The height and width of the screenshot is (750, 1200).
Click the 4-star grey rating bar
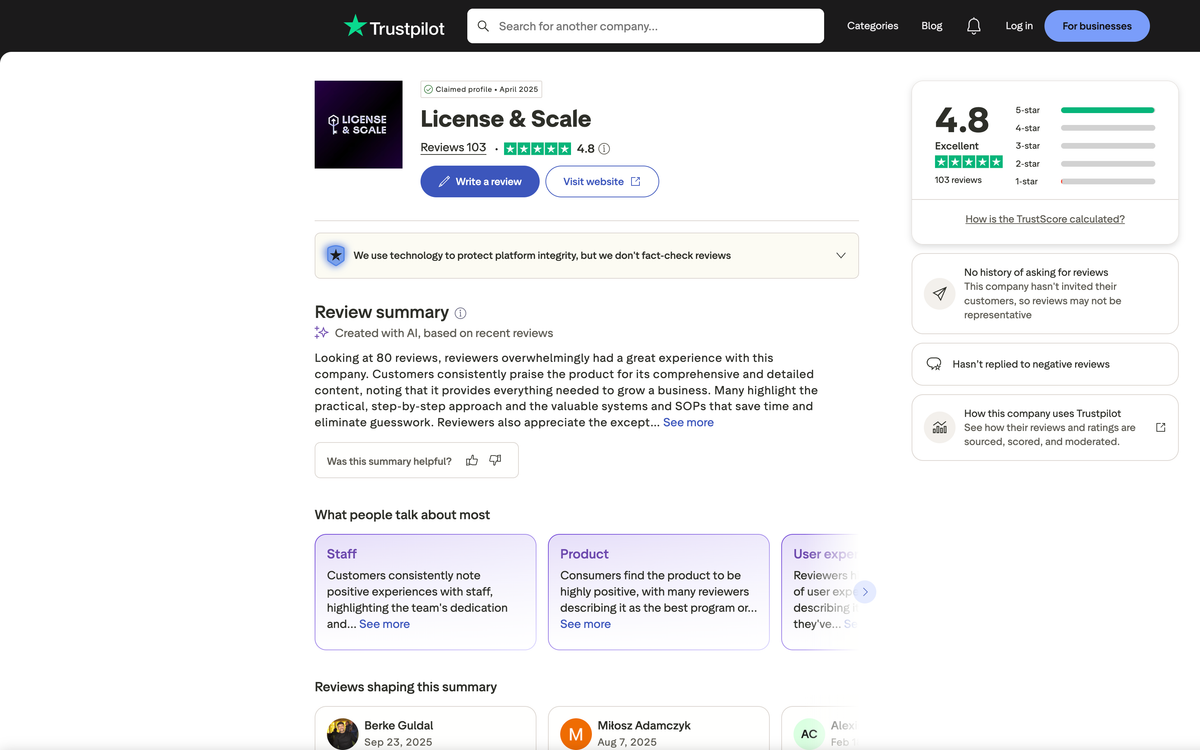click(x=1108, y=128)
